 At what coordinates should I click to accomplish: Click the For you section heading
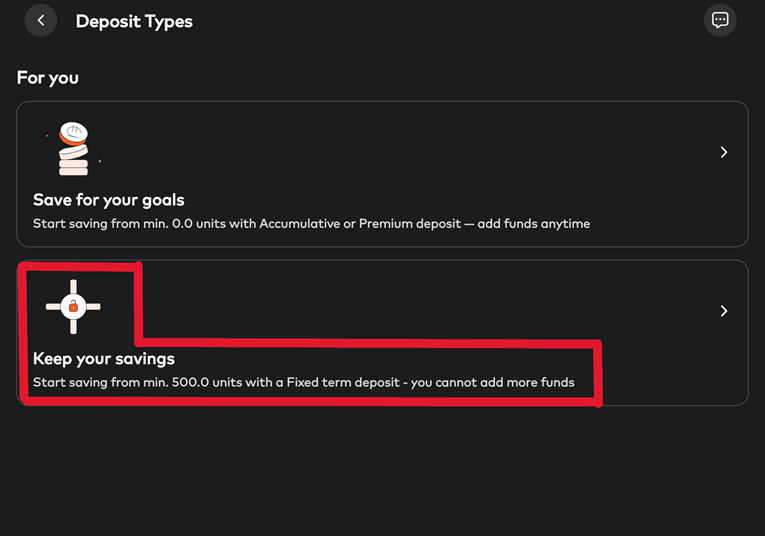click(47, 77)
